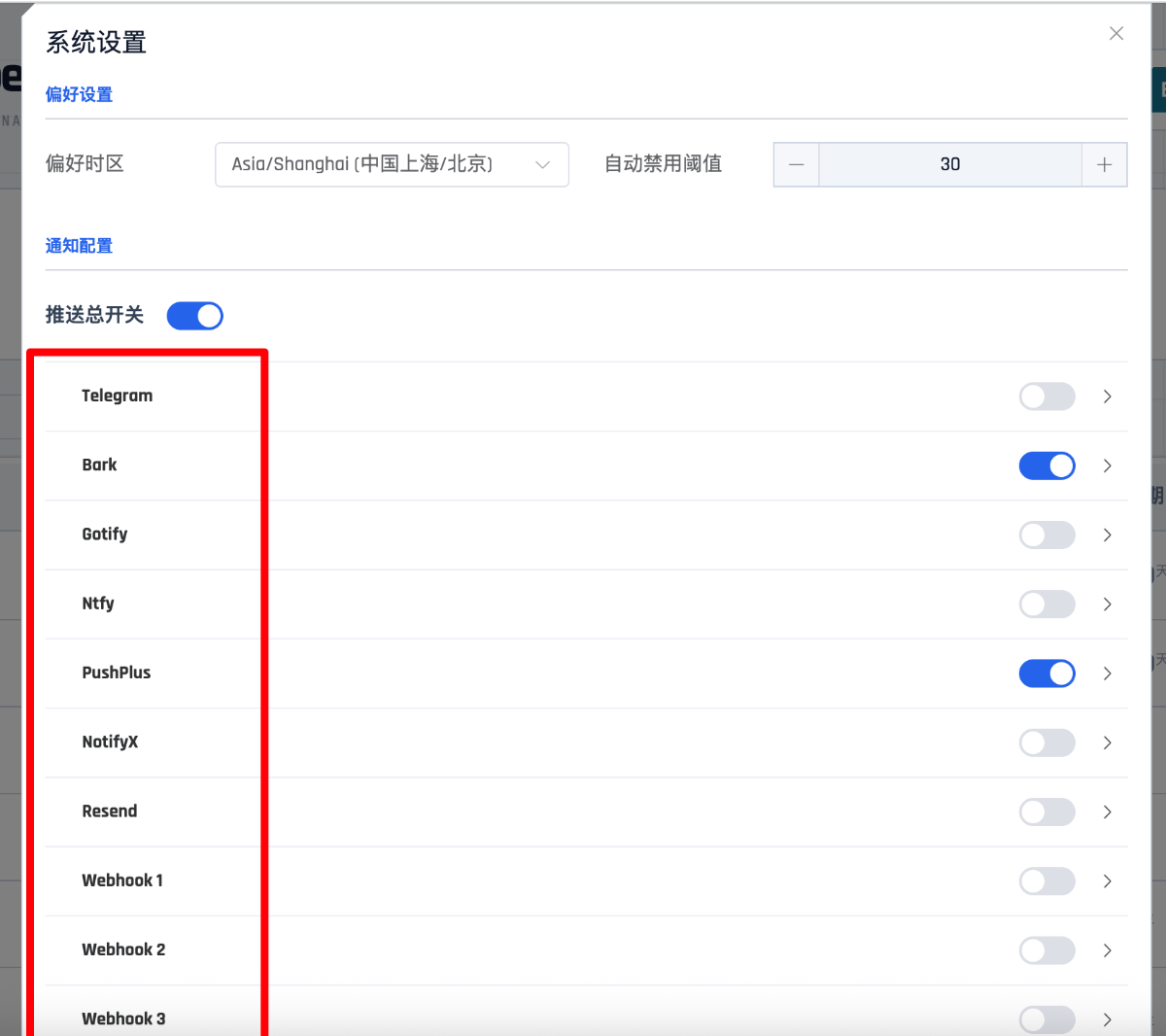Jump to the 偏好设置 section heading
1166x1036 pixels.
pyautogui.click(x=79, y=94)
